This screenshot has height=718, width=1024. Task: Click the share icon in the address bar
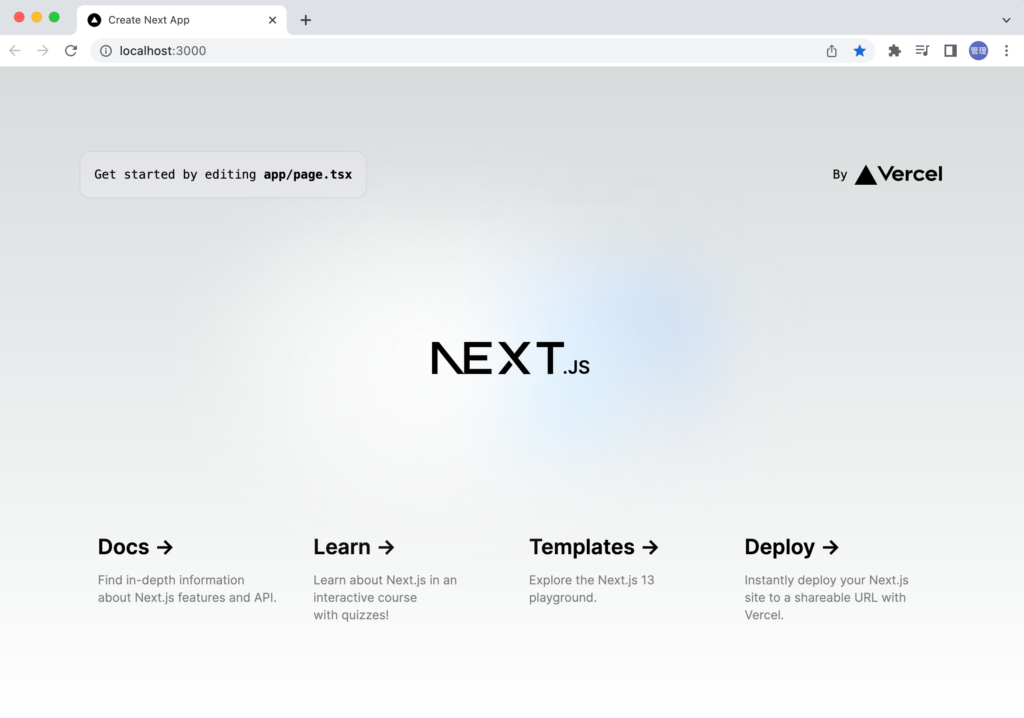pos(831,50)
